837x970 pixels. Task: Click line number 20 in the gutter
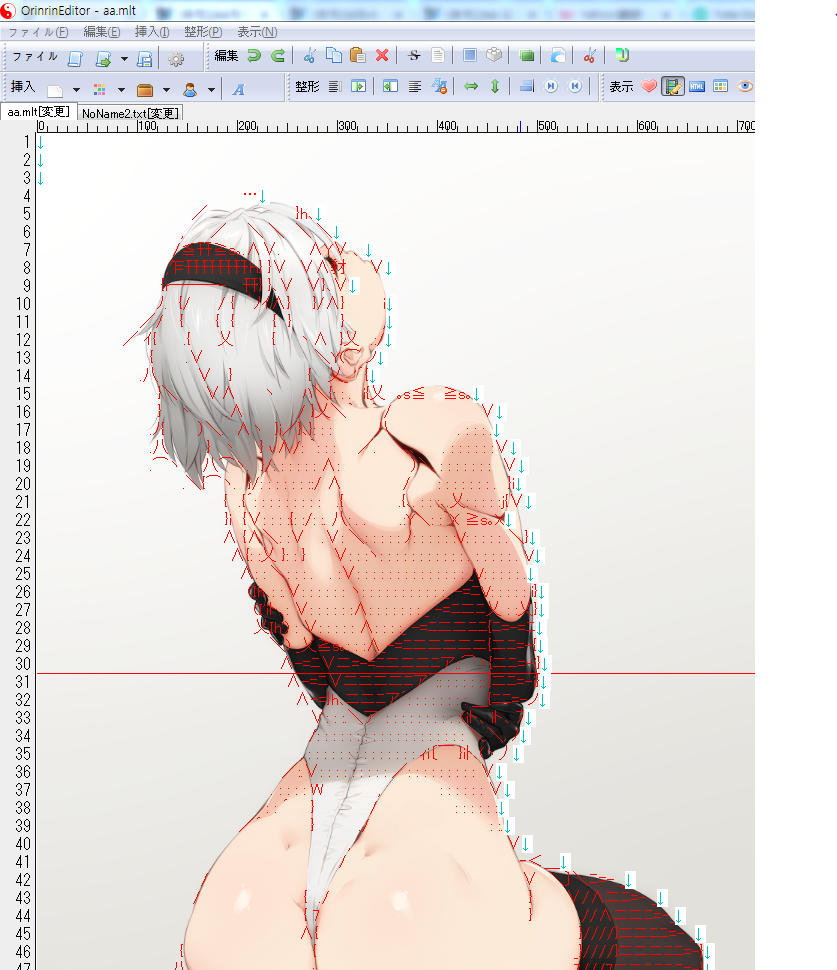[23, 484]
